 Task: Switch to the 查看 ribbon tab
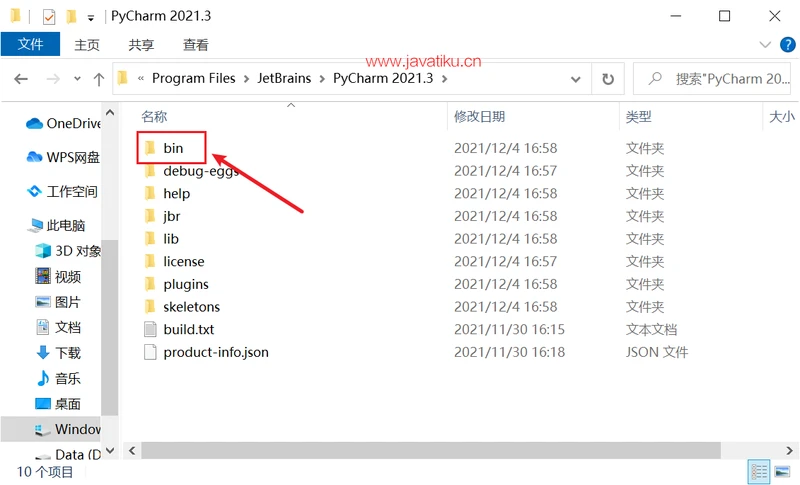coord(196,45)
